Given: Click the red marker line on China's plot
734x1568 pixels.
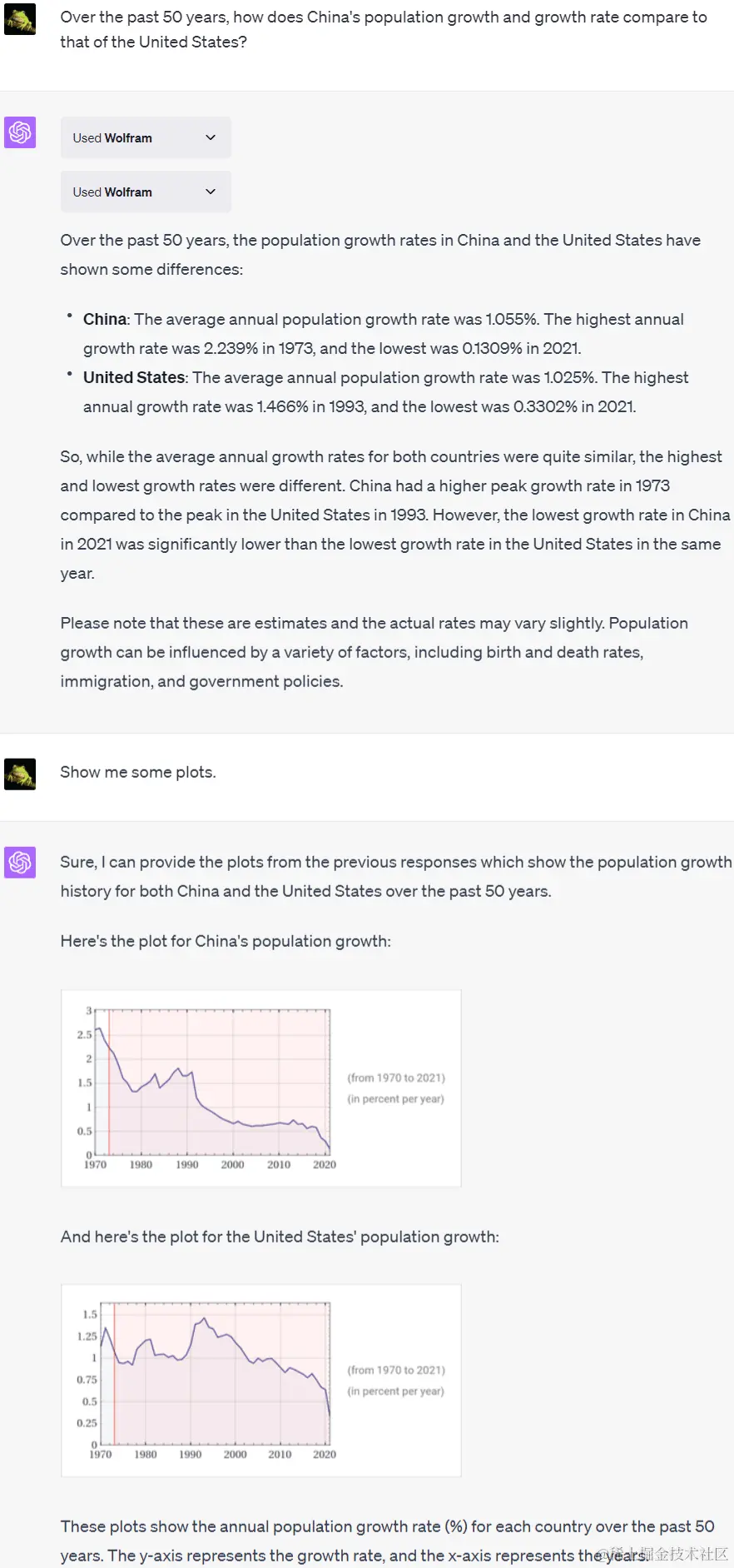Looking at the screenshot, I should tap(109, 1083).
